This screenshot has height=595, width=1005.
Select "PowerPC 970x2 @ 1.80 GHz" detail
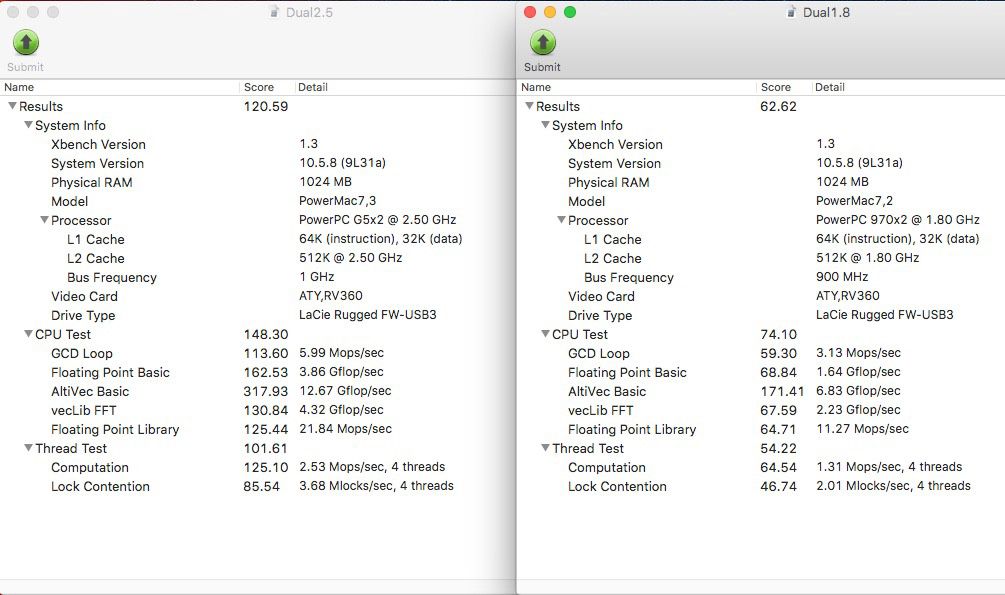pyautogui.click(x=898, y=220)
